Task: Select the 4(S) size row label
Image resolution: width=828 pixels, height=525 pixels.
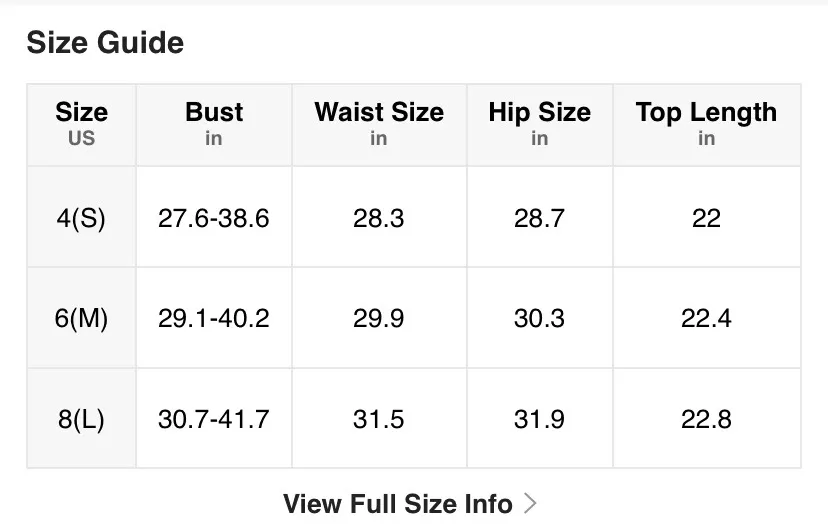Action: [81, 217]
